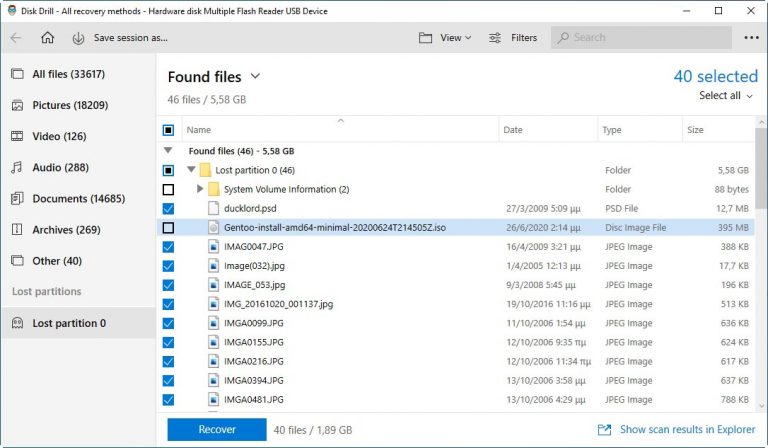Click the Pictures sidebar icon
768x448 pixels.
point(17,105)
